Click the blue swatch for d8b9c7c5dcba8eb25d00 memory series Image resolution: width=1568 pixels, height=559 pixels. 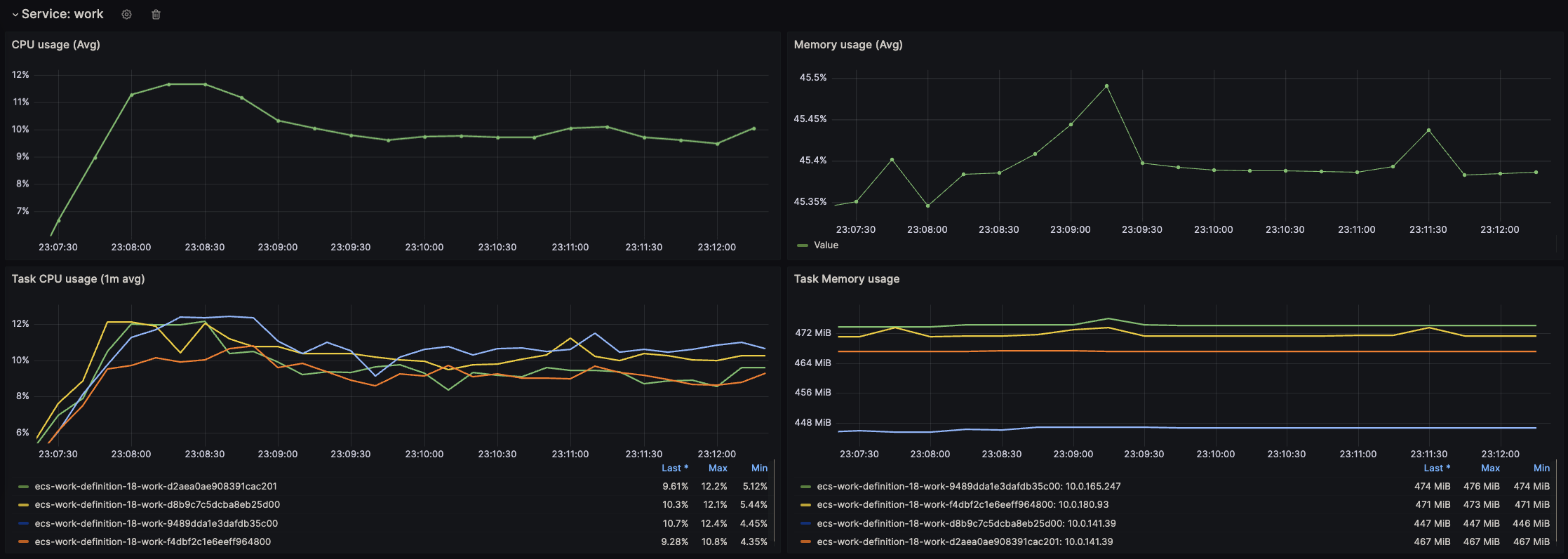805,524
